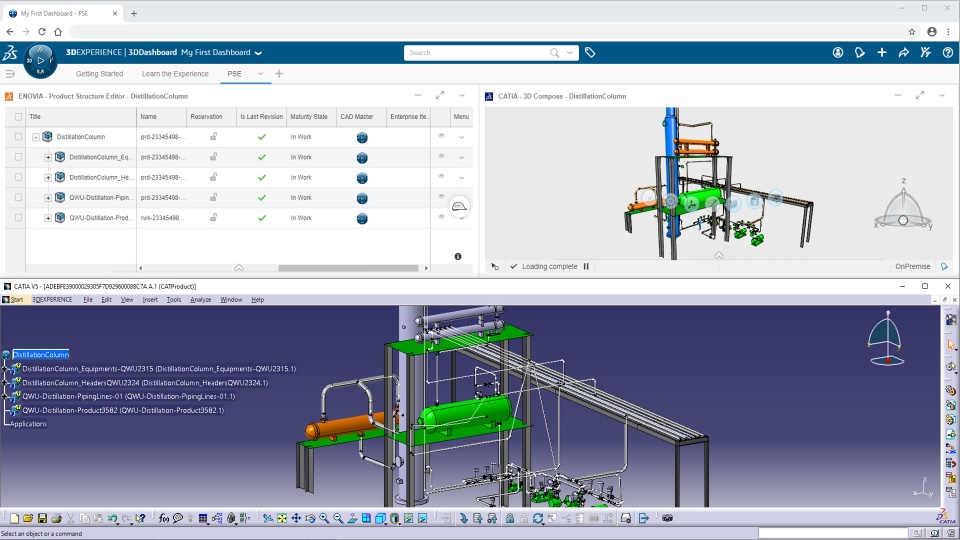Open the PSE tab dropdown chevron

point(260,73)
